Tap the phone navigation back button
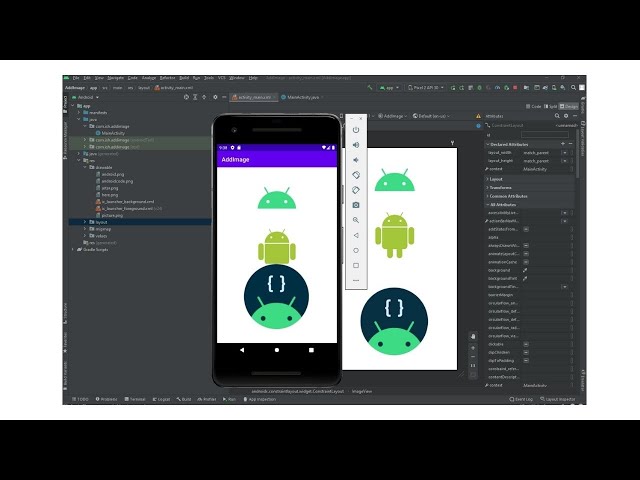This screenshot has height=480, width=640. (x=242, y=350)
